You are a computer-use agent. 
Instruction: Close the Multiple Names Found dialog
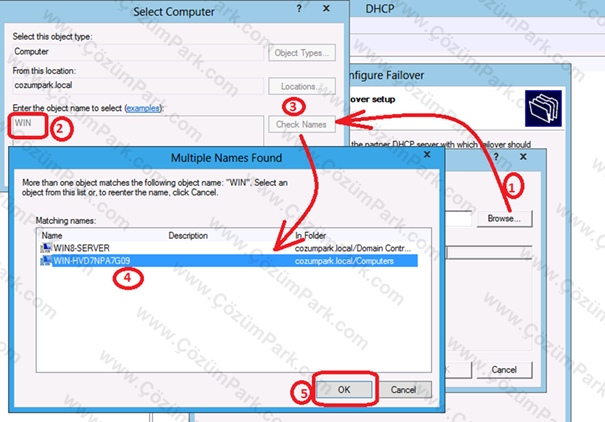coord(427,155)
